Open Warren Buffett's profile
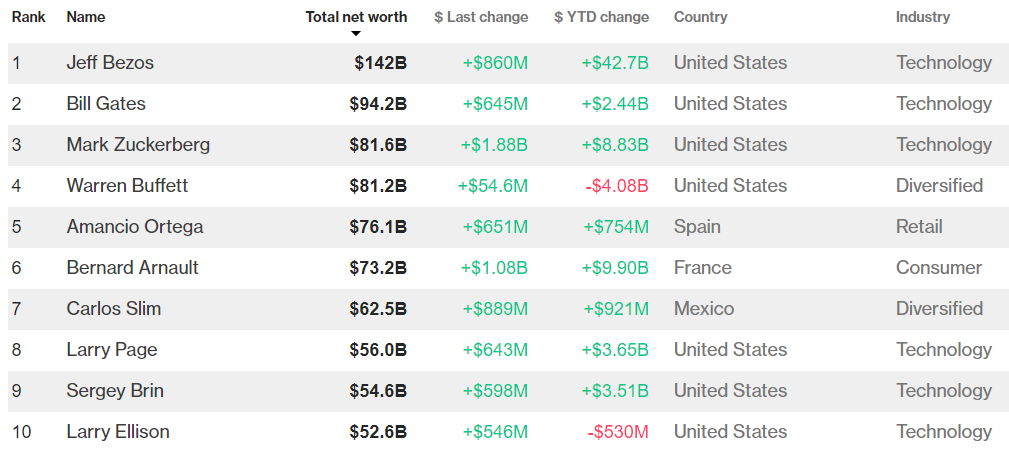Image resolution: width=1009 pixels, height=453 pixels. coord(127,186)
